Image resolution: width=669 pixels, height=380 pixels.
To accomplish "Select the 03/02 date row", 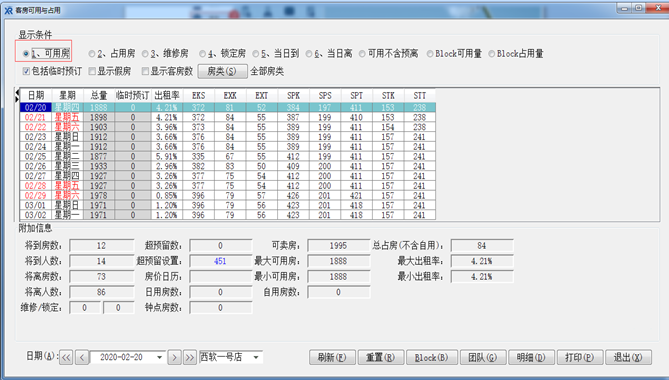I will [227, 215].
